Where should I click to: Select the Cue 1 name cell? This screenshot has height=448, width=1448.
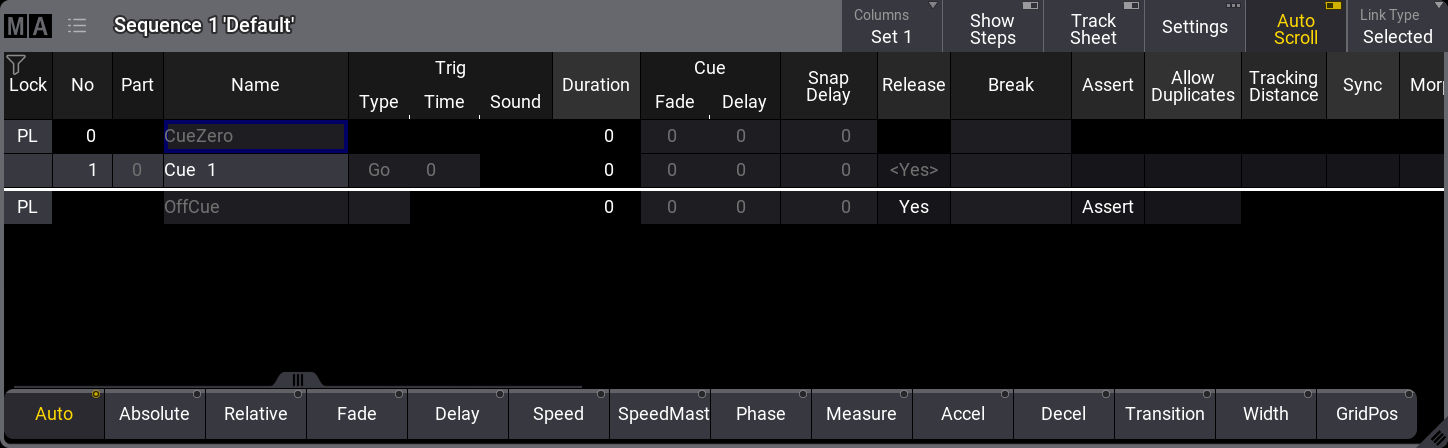(255, 170)
